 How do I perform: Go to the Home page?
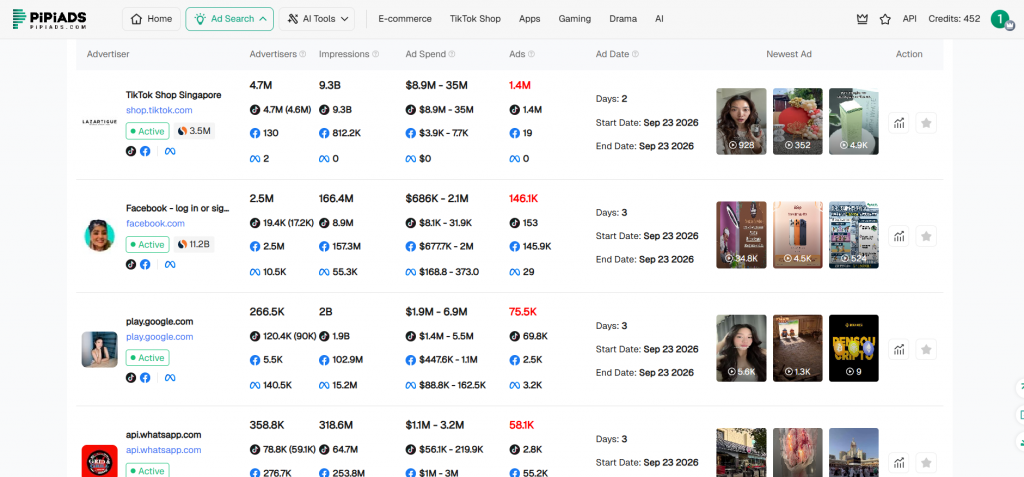pyautogui.click(x=152, y=19)
